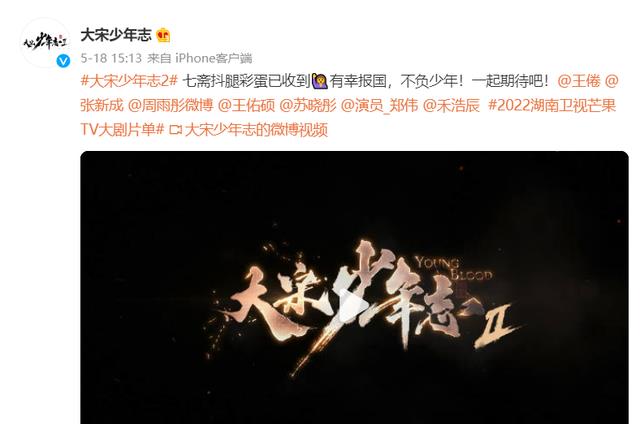Image resolution: width=640 pixels, height=434 pixels.
Task: Click the video camera icon before 大宋少年志的微博视频
Action: tap(176, 130)
